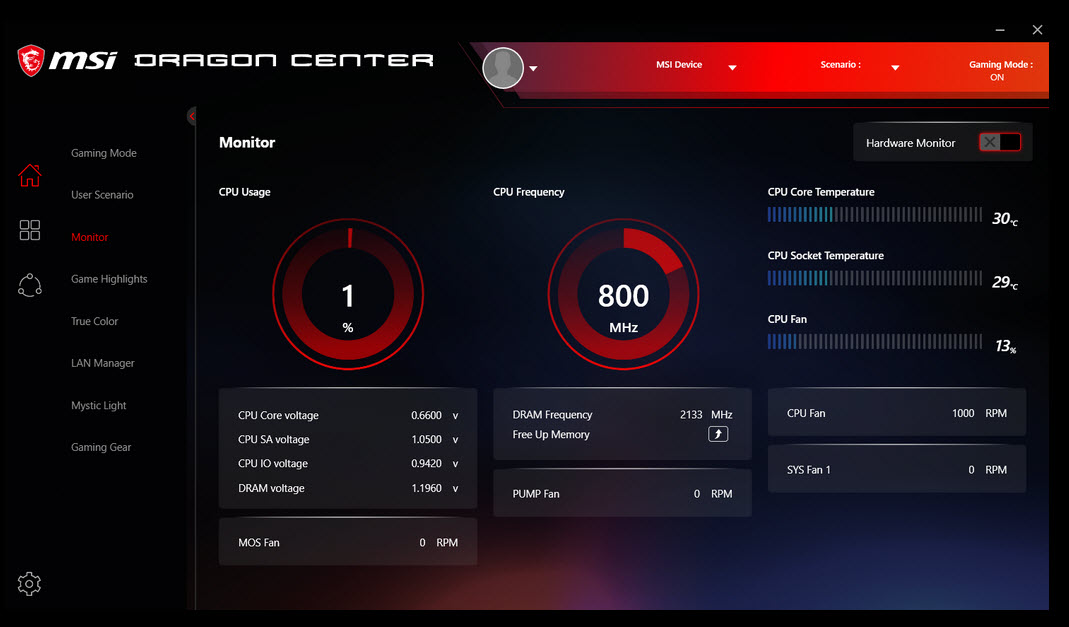Go to True Color page
Image resolution: width=1069 pixels, height=627 pixels.
(x=94, y=321)
